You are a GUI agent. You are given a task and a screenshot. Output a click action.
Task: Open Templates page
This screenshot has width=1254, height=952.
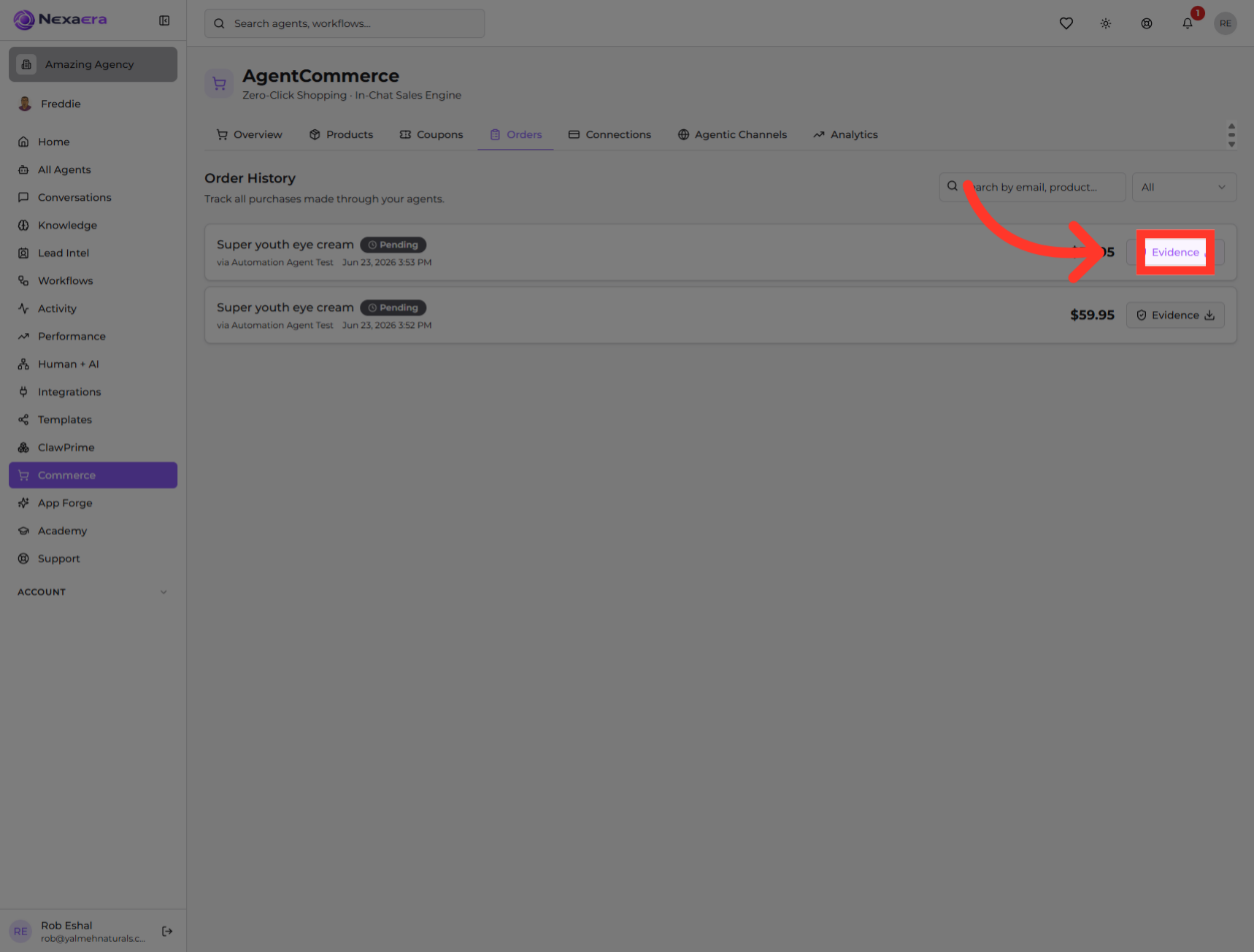click(x=93, y=419)
